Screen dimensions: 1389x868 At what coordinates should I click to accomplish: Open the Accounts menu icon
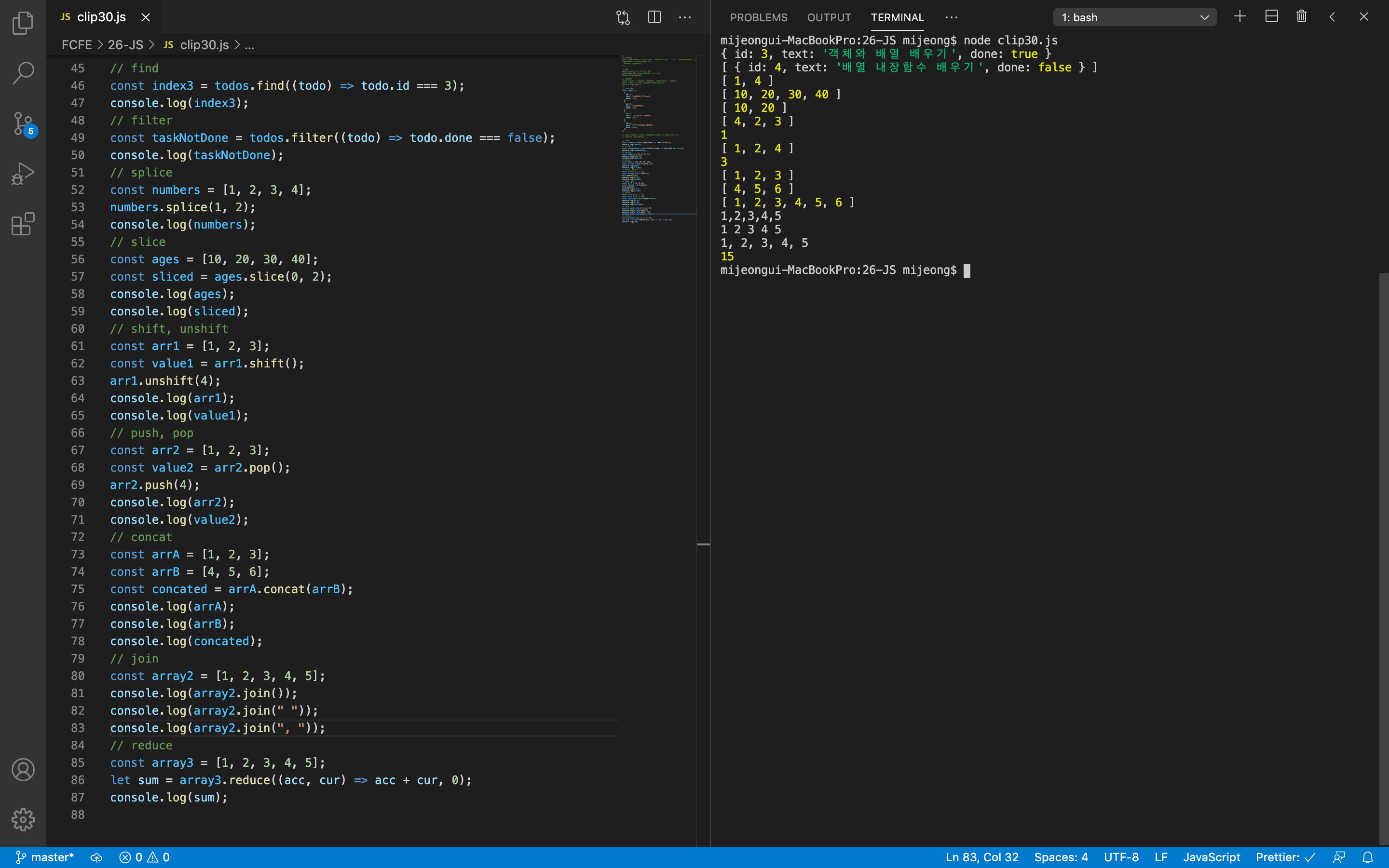pos(23,770)
